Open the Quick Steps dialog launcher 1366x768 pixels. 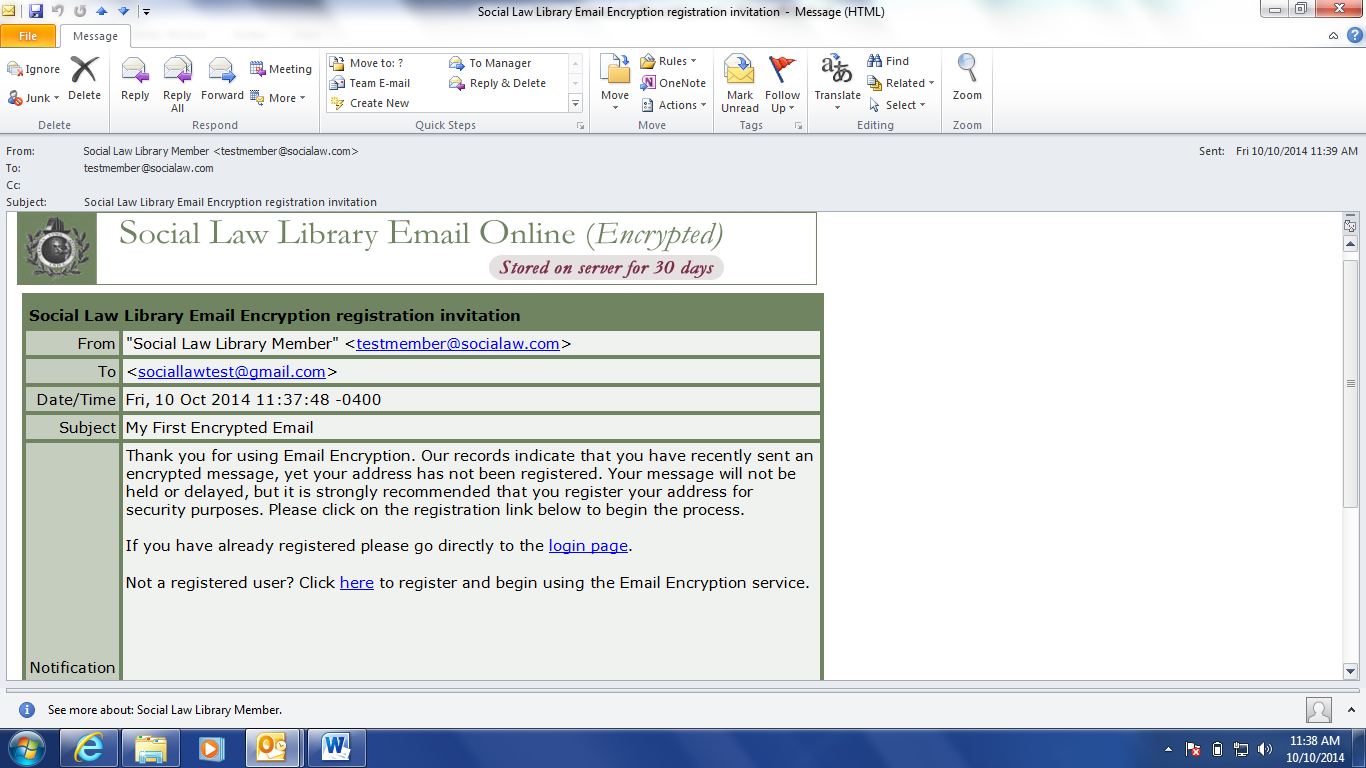point(581,126)
